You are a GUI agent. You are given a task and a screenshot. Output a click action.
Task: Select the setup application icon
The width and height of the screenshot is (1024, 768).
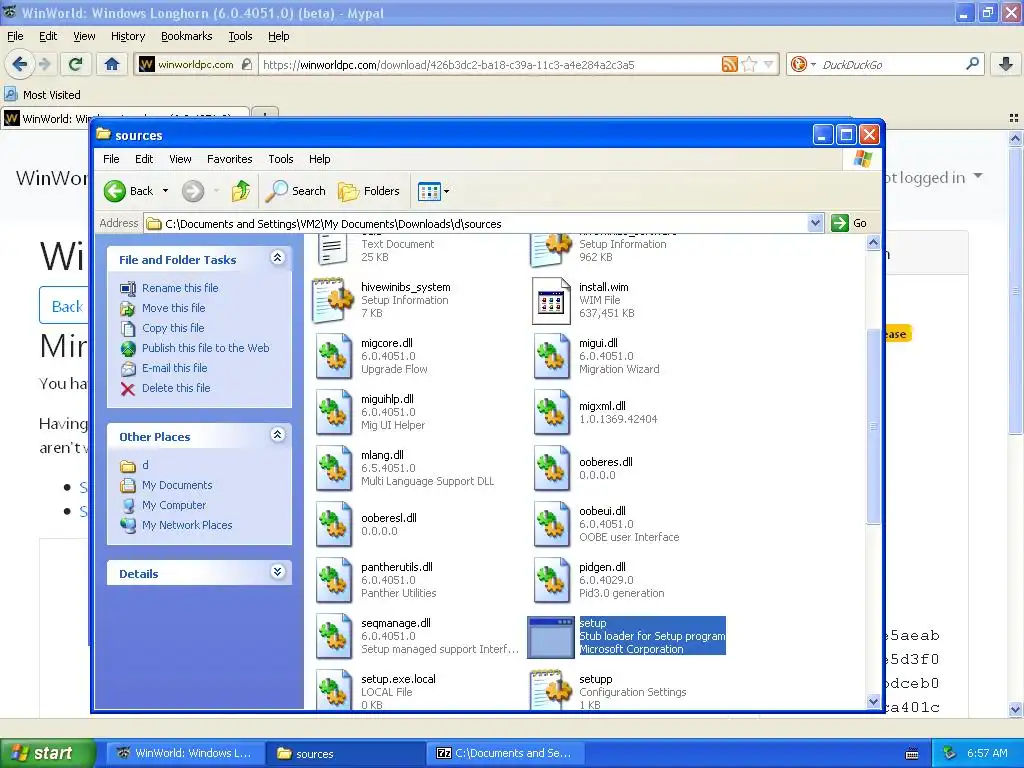[551, 637]
